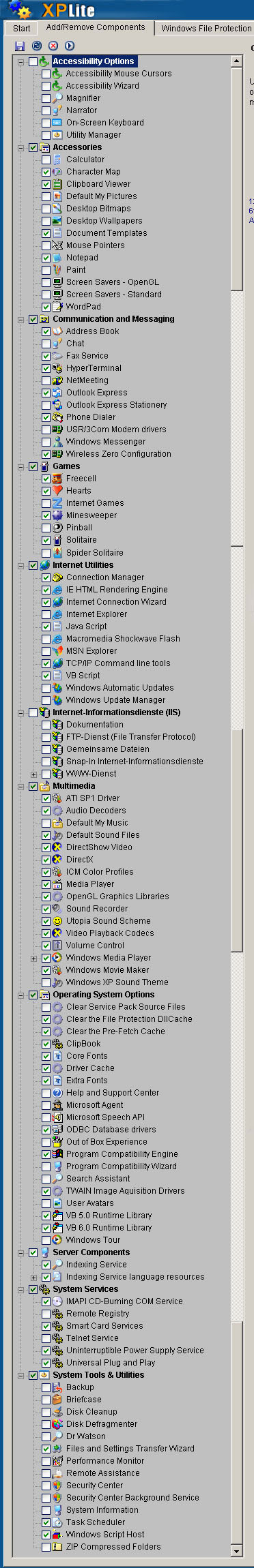Click the 'Wireless Zero Configuration' text
Viewport: 254px width, 1568px height.
coord(119,454)
